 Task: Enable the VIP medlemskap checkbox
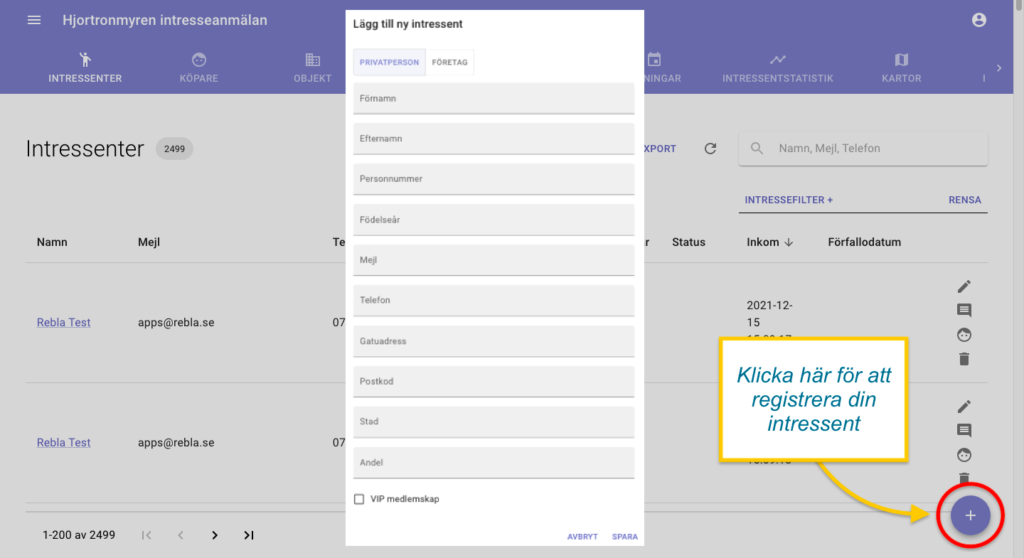[x=359, y=499]
